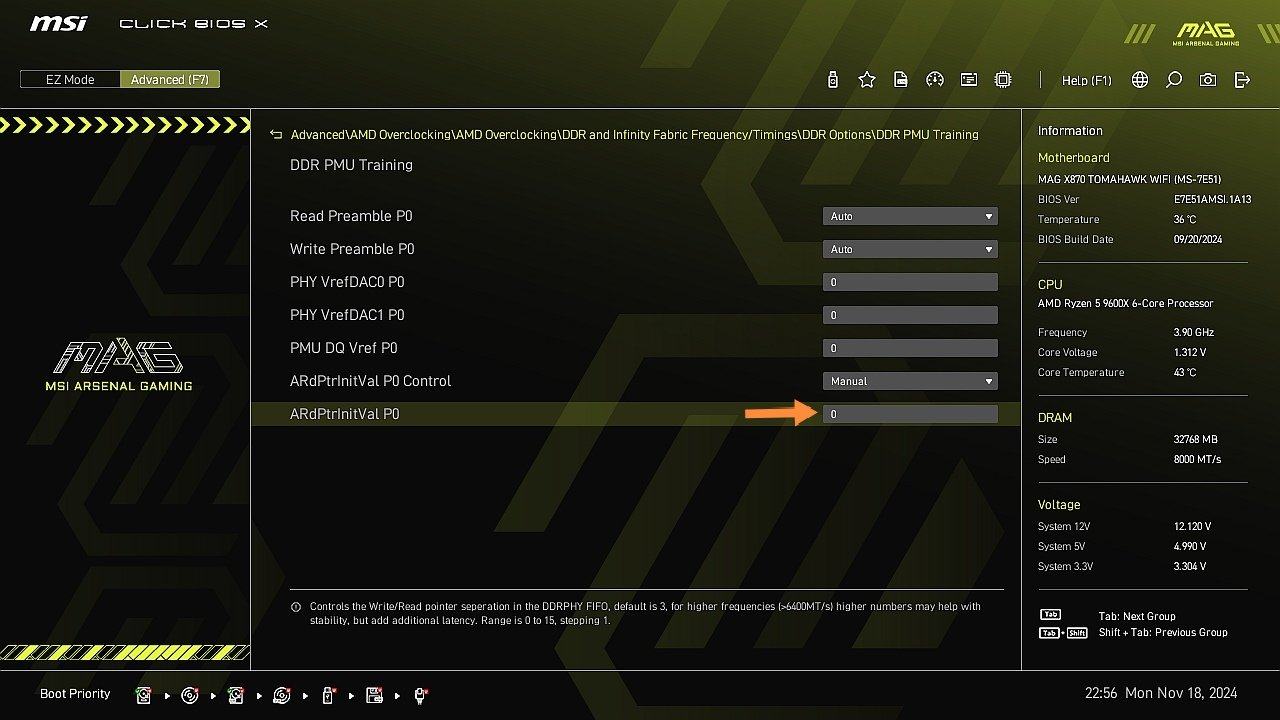Click the PMU DQ Vref P0 value field
This screenshot has width=1280, height=720.
click(910, 348)
